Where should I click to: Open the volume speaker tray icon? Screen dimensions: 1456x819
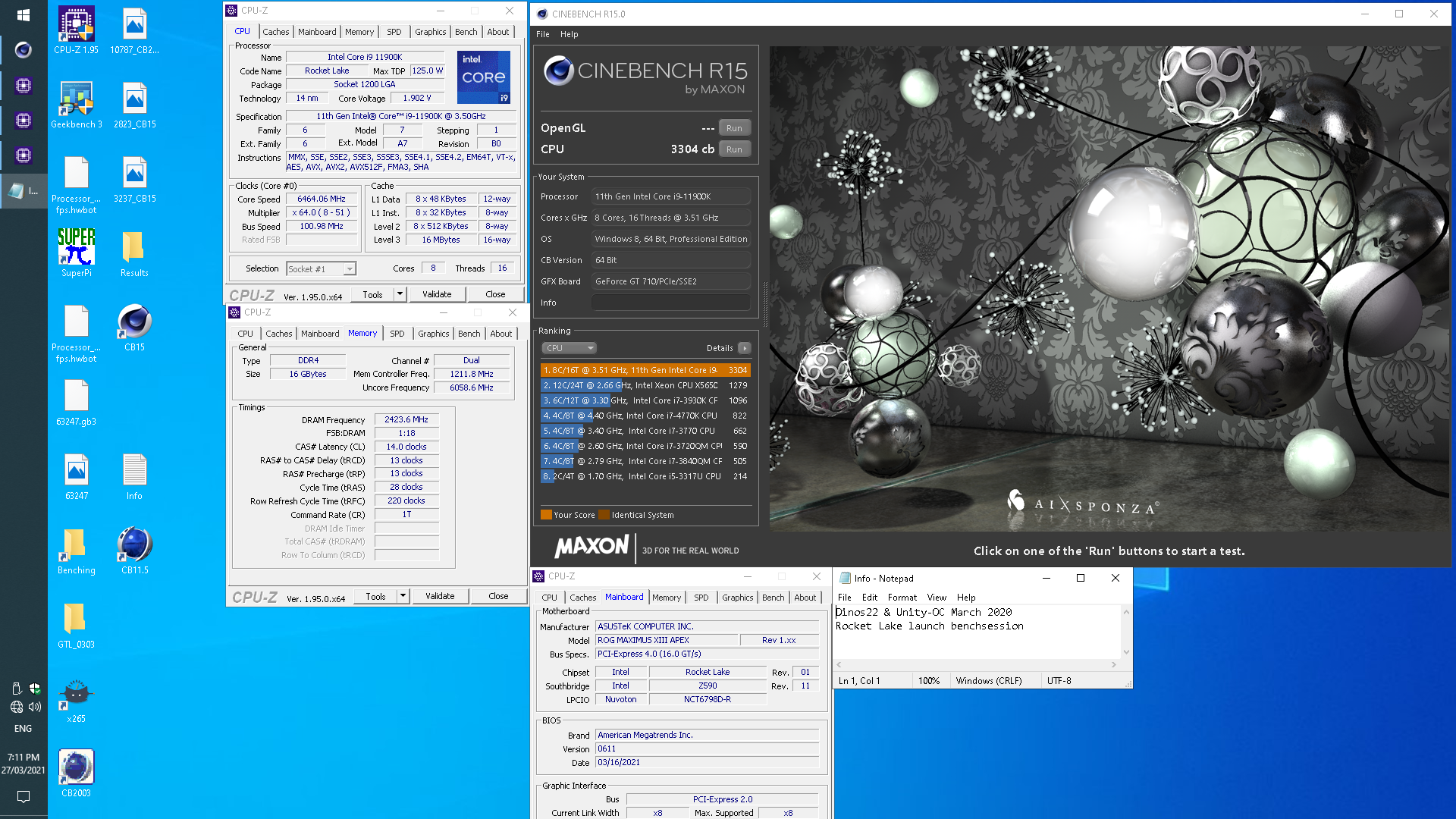(35, 707)
